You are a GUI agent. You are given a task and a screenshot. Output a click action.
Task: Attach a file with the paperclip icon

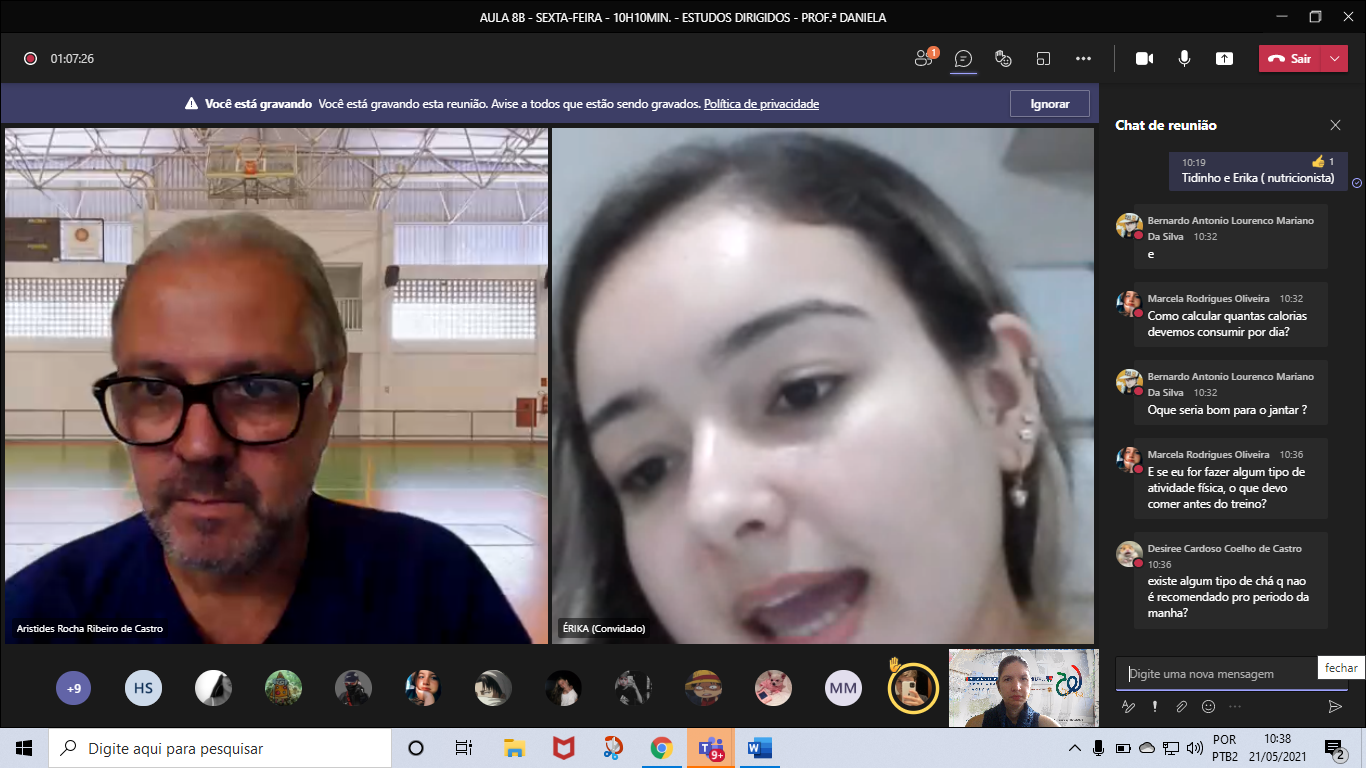click(x=1181, y=706)
